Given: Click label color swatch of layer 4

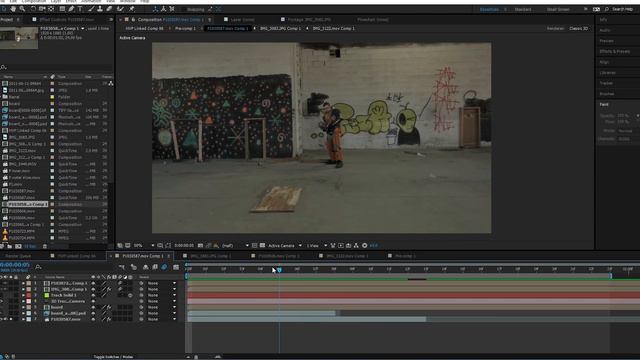Looking at the screenshot, I should 29,301.
